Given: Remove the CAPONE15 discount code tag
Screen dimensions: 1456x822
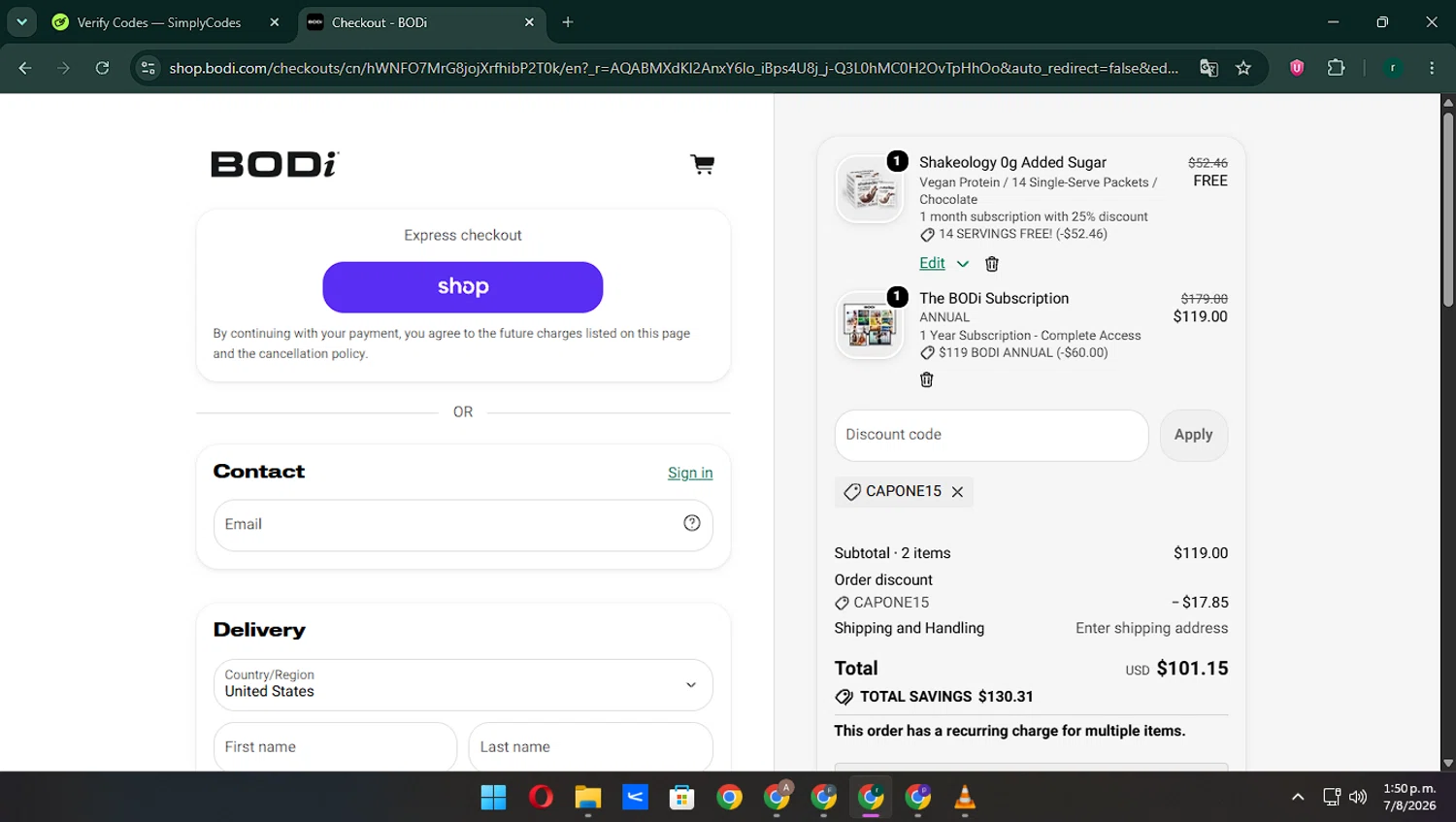Looking at the screenshot, I should click(957, 492).
